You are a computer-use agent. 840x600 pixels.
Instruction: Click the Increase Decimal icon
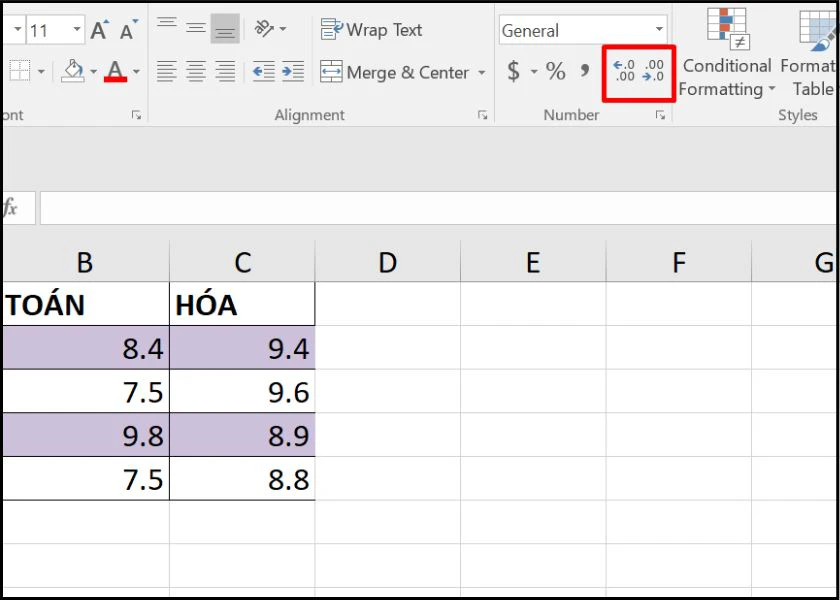click(x=624, y=71)
